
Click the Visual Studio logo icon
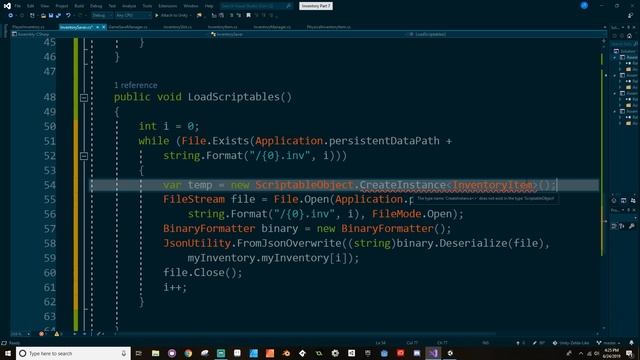(7, 6)
